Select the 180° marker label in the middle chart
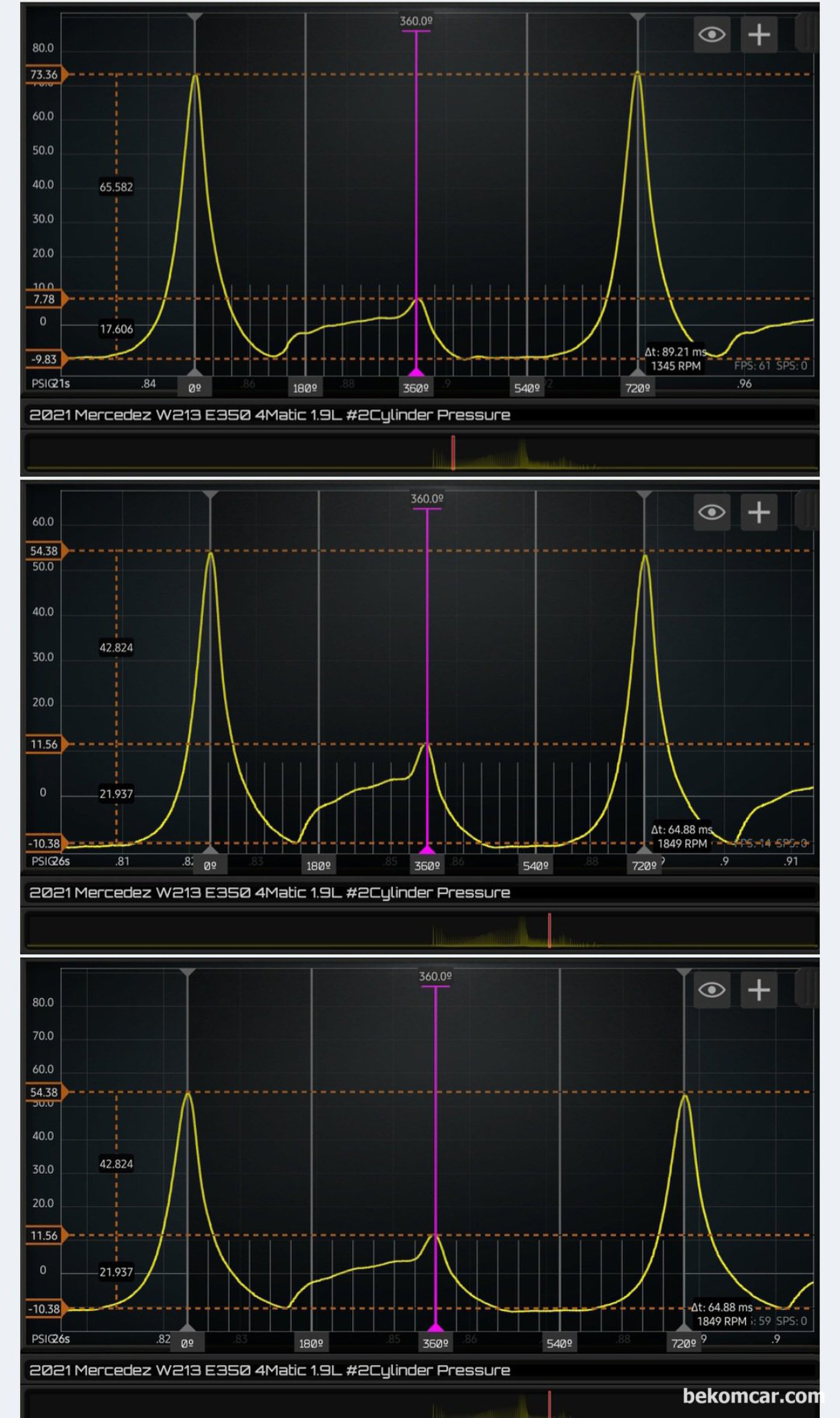 coord(318,866)
